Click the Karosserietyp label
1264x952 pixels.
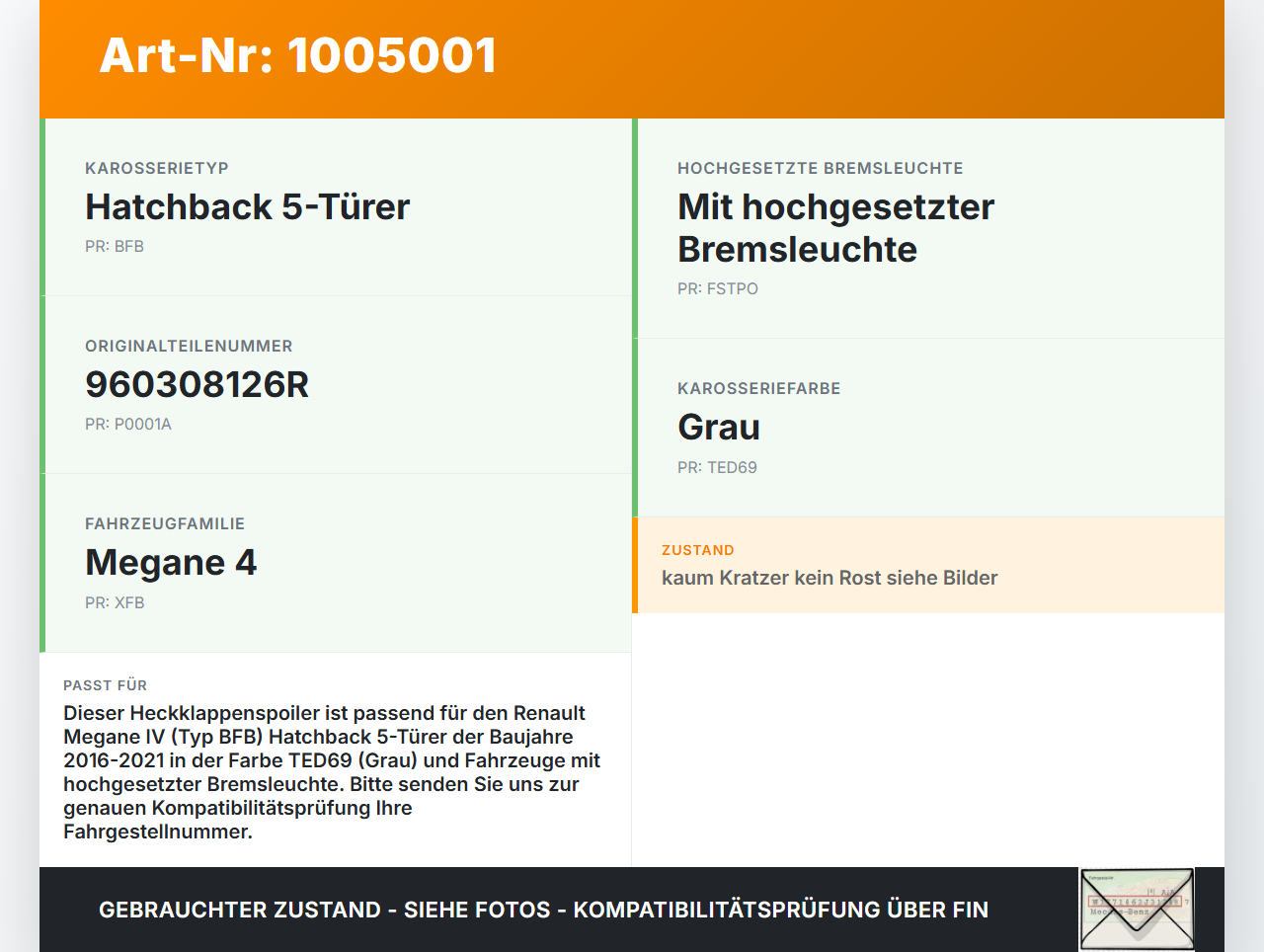pyautogui.click(x=157, y=168)
